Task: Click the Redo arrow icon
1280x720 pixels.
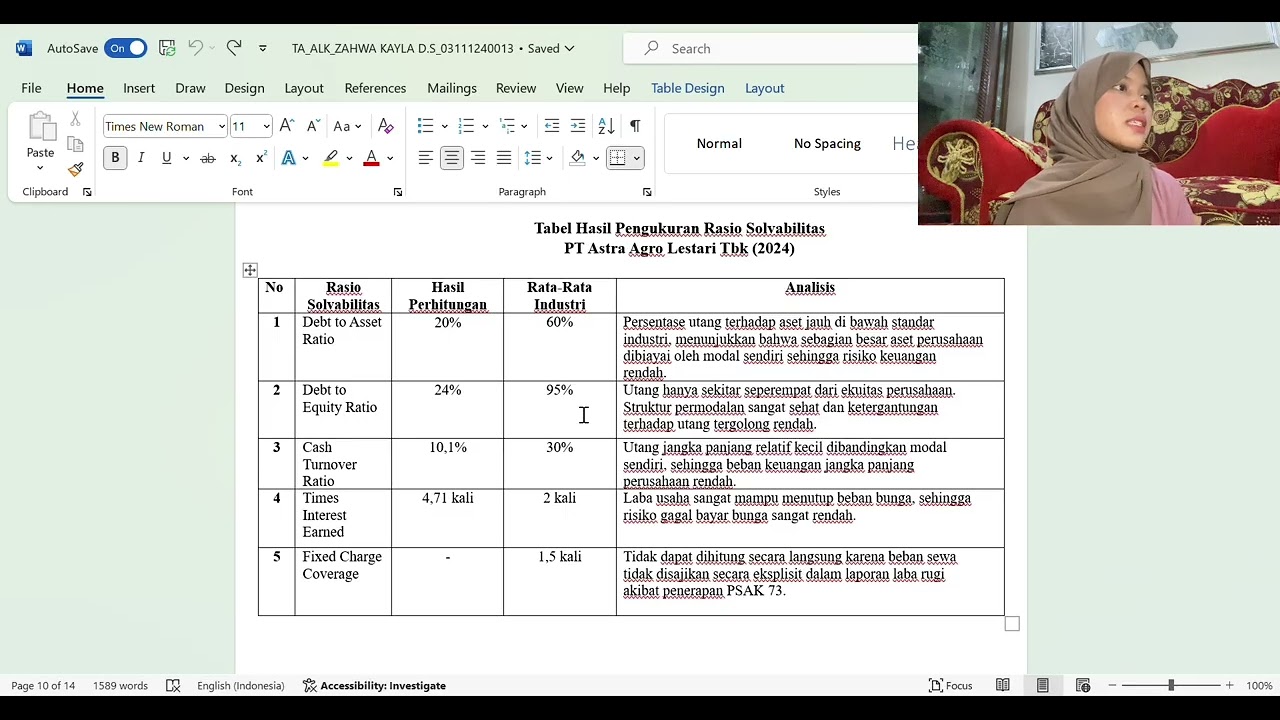Action: (234, 48)
